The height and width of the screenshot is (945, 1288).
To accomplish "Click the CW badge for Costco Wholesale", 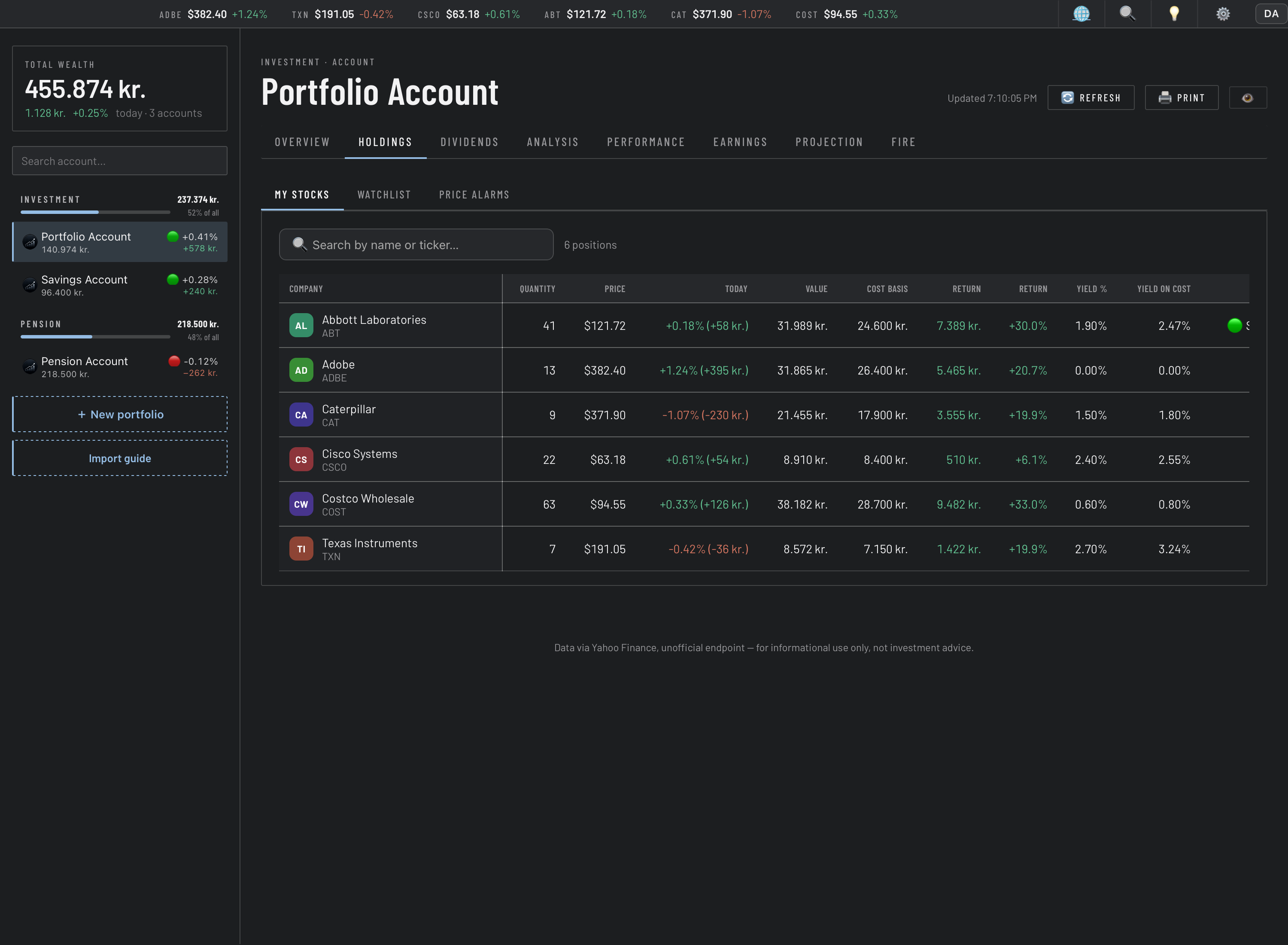I will coord(301,504).
